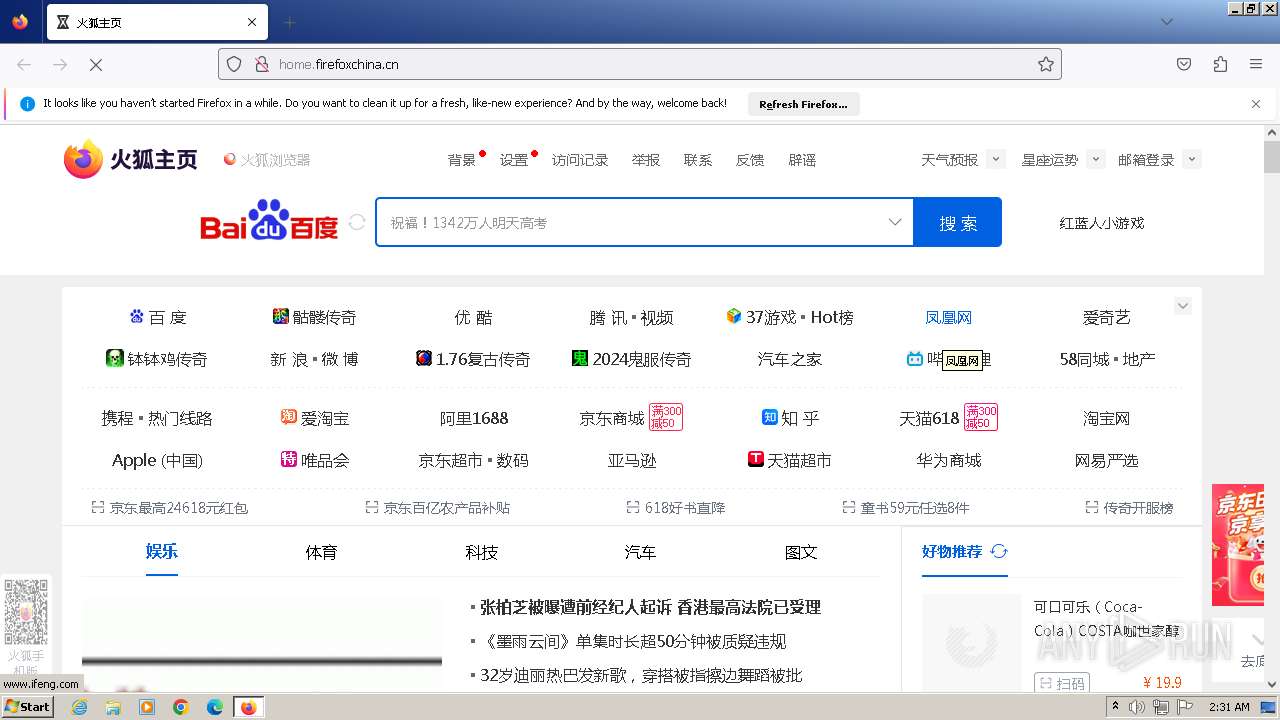1280x720 pixels.
Task: Open the 访问记录 menu item
Action: (580, 160)
